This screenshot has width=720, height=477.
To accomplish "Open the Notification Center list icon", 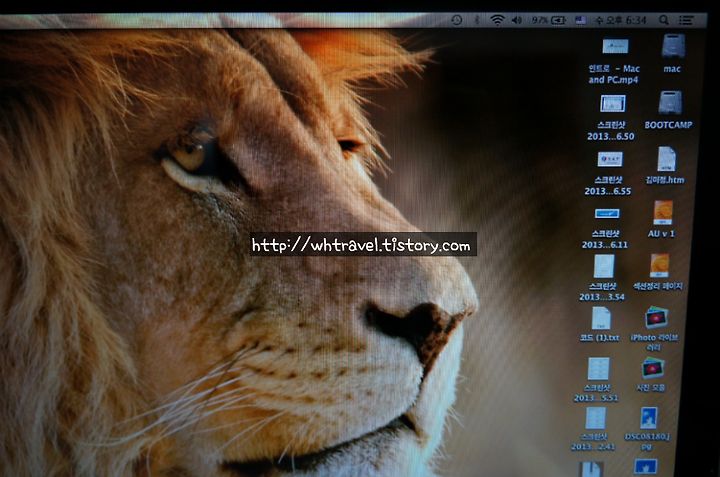I will 686,20.
